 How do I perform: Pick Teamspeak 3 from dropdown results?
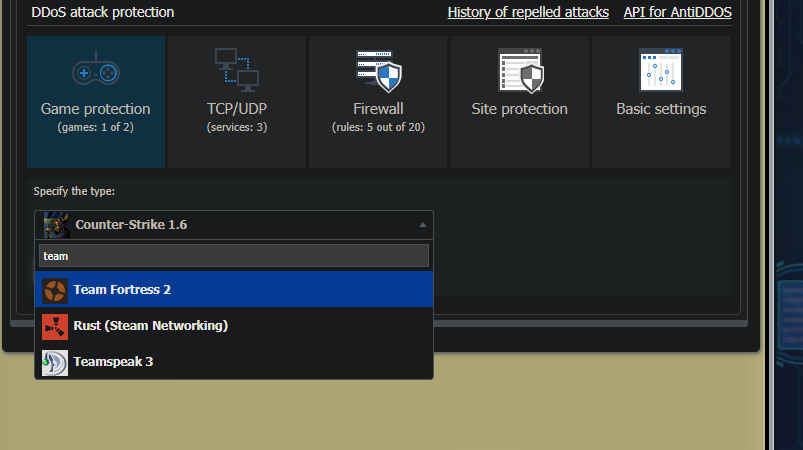coord(234,361)
